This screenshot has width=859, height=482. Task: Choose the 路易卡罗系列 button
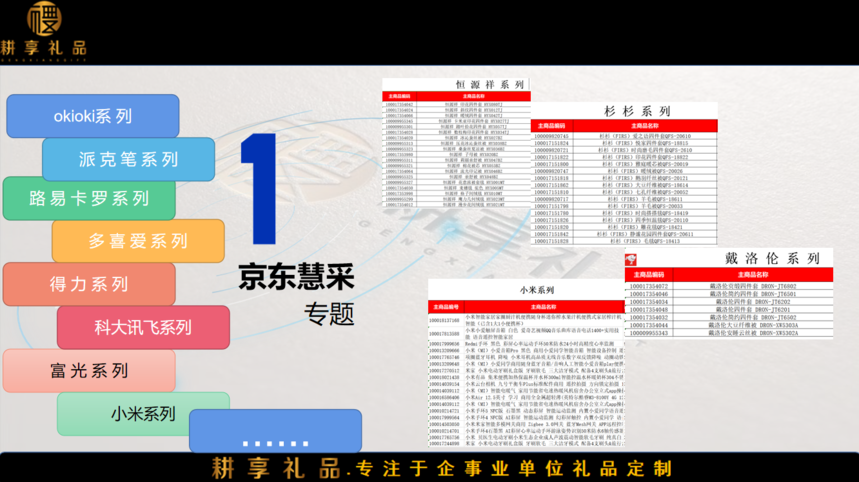pos(89,198)
